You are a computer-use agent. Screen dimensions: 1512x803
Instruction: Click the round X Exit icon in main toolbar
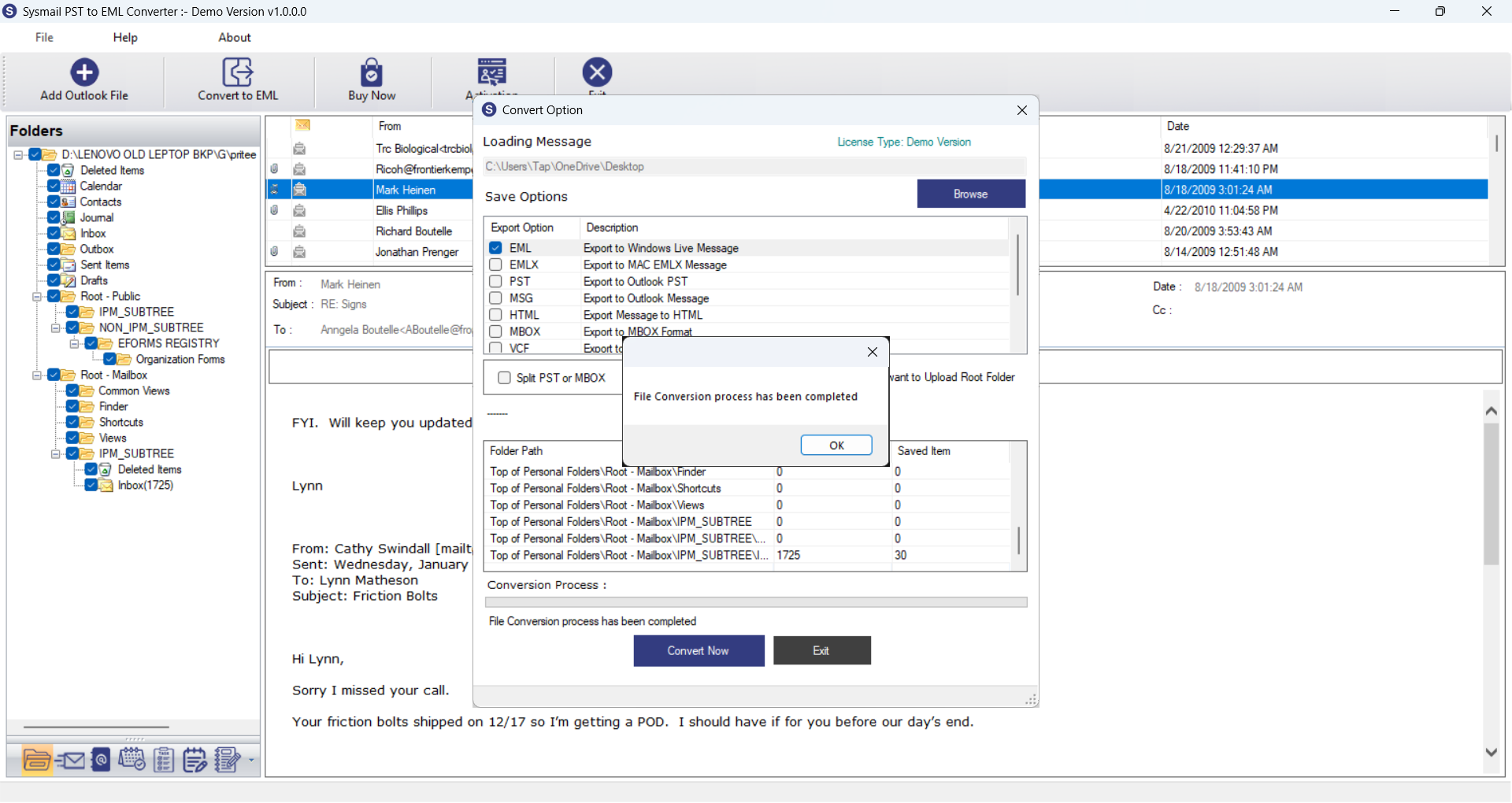tap(597, 72)
